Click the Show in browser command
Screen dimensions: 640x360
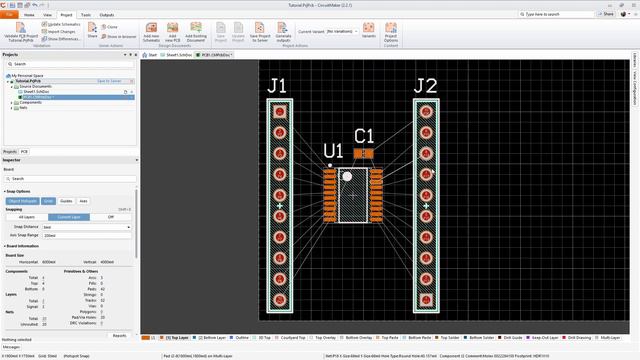click(x=118, y=36)
